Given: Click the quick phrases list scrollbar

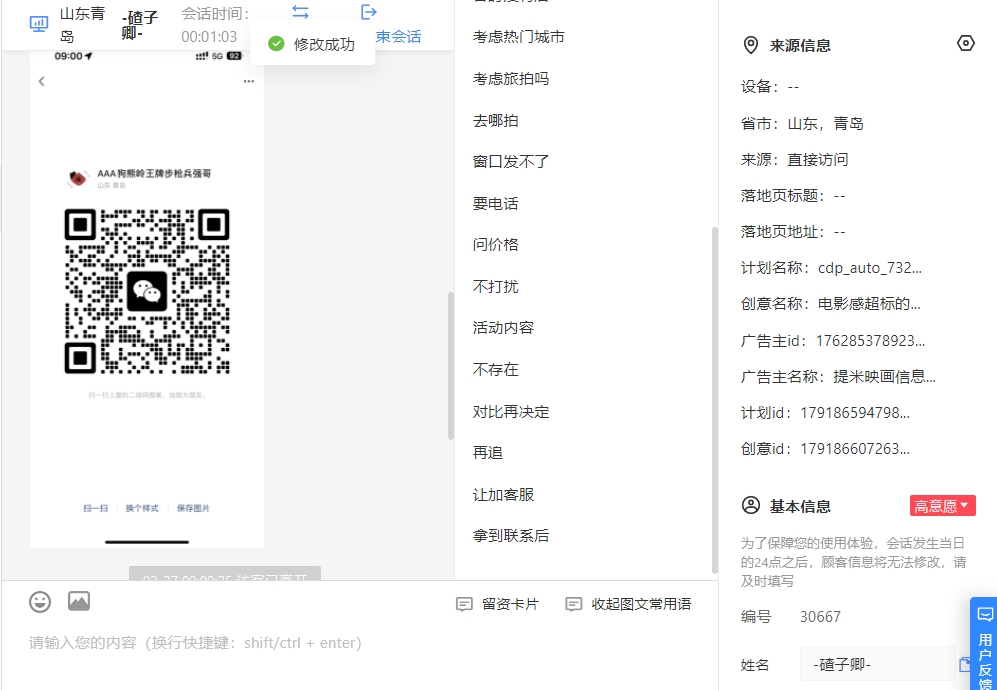Looking at the screenshot, I should [715, 399].
